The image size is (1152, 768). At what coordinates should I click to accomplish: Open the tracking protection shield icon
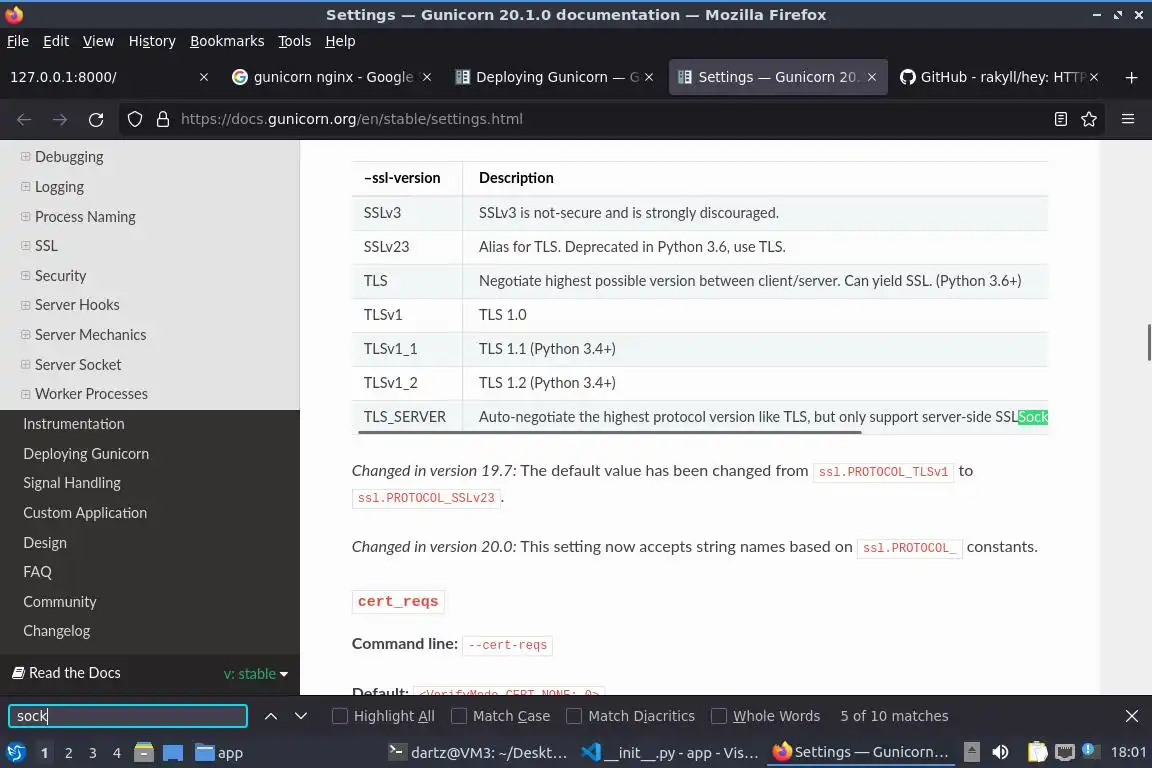tap(134, 119)
